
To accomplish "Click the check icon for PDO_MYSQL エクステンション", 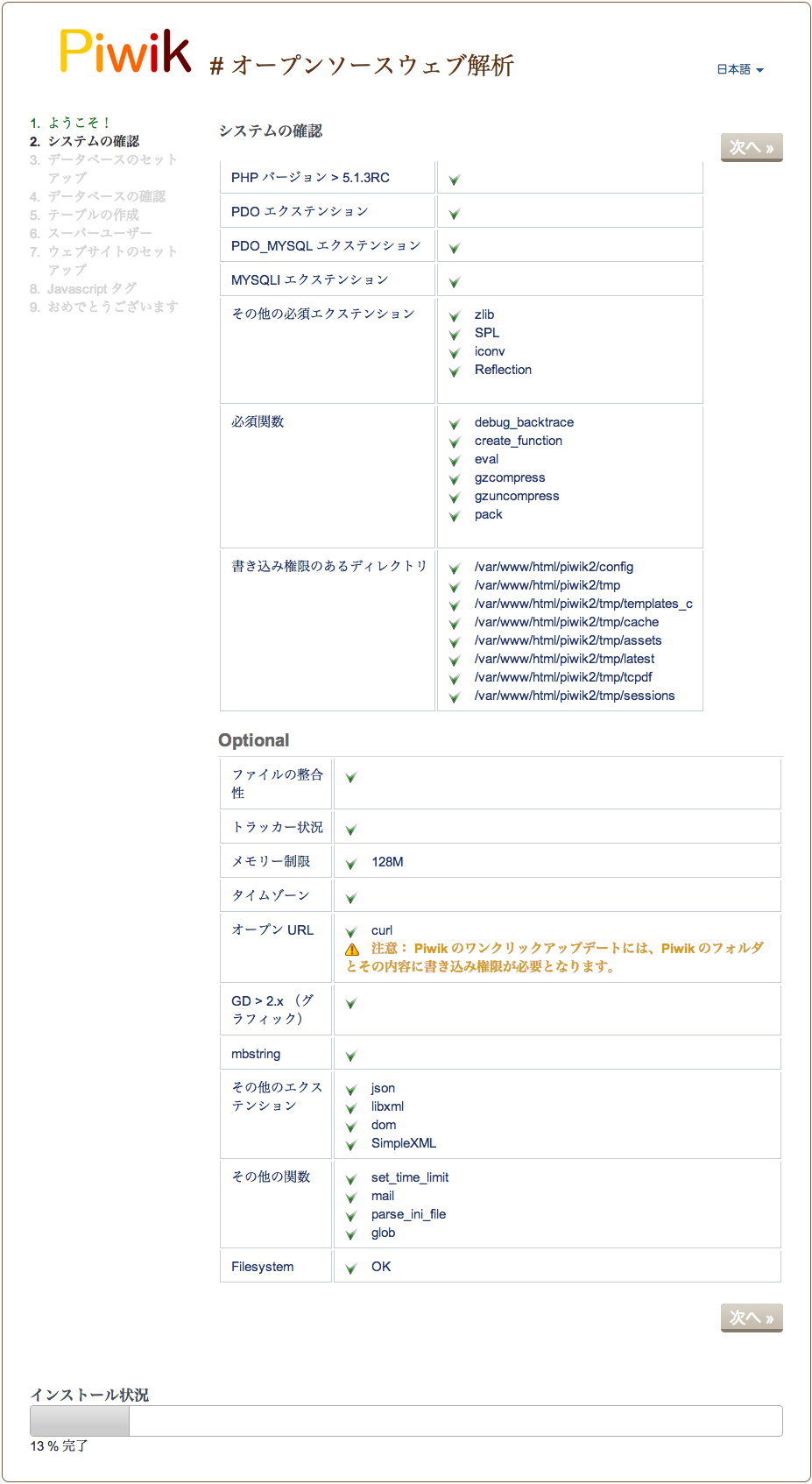I will (455, 248).
